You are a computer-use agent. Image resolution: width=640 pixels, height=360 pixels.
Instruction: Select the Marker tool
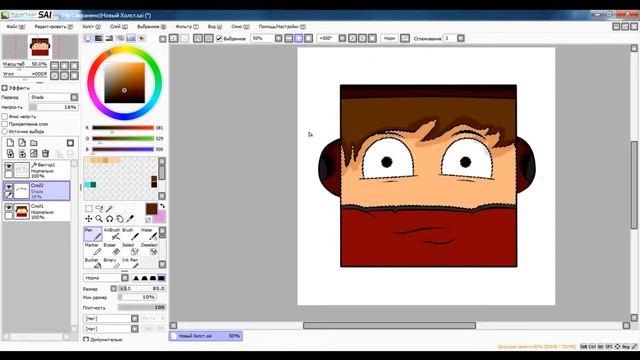pyautogui.click(x=93, y=249)
